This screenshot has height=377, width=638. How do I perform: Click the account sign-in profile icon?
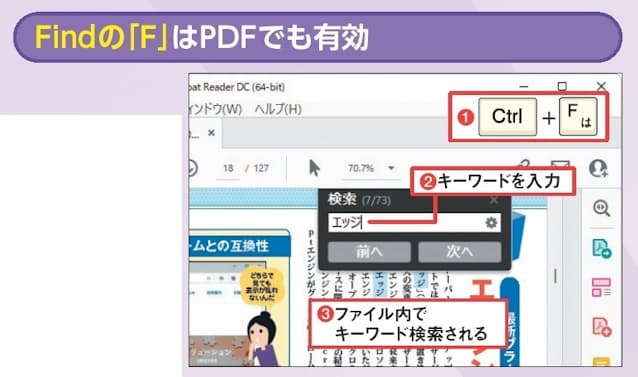point(598,168)
